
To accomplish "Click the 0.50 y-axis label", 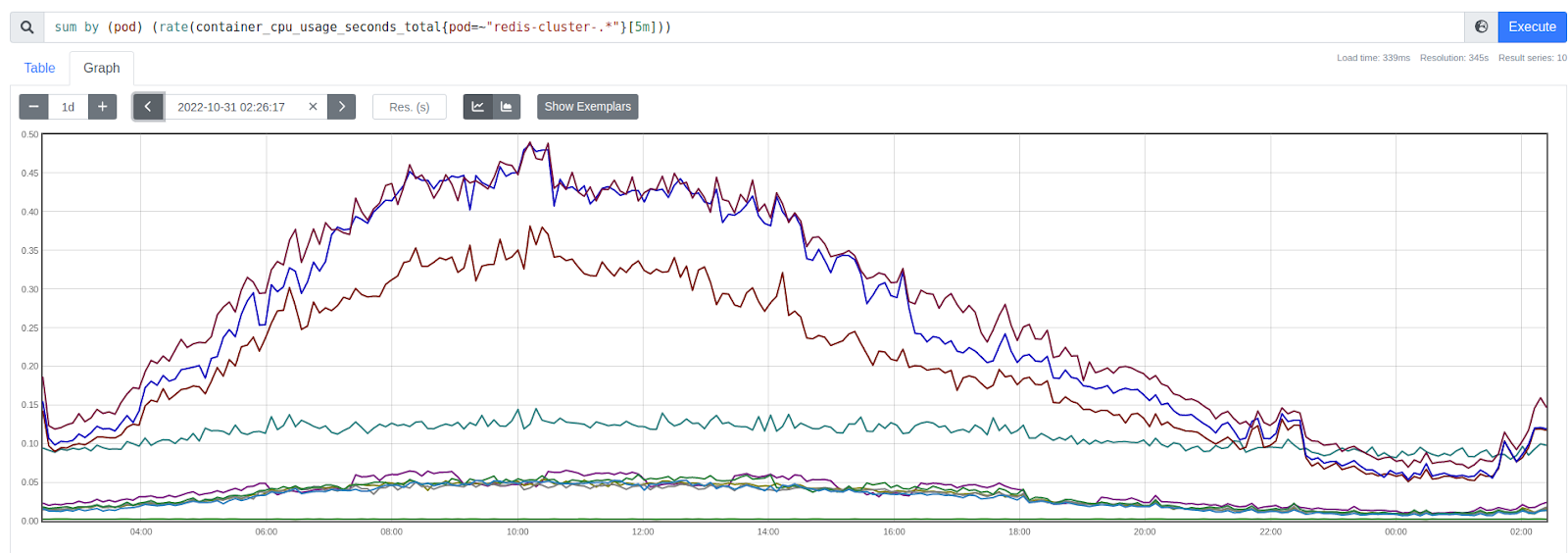I will click(30, 134).
